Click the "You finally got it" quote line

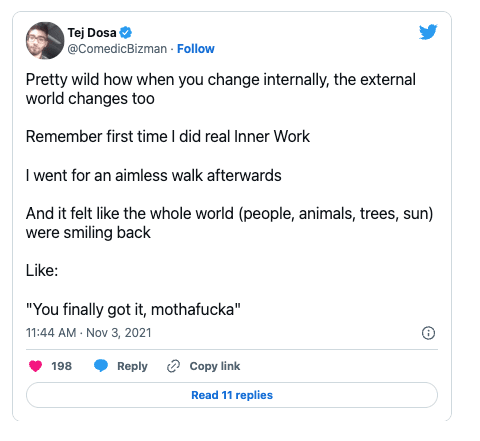[x=133, y=309]
